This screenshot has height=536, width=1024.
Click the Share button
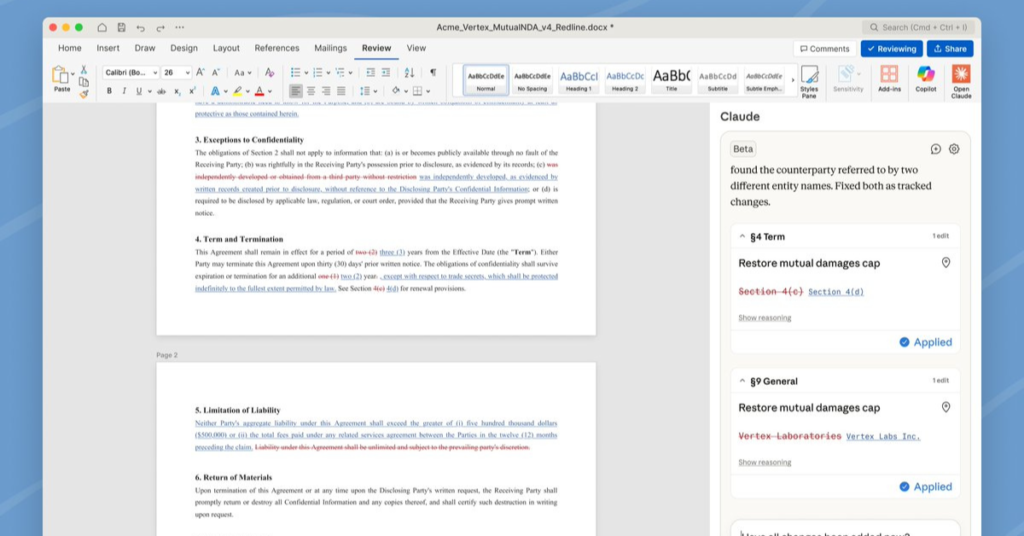pos(950,49)
